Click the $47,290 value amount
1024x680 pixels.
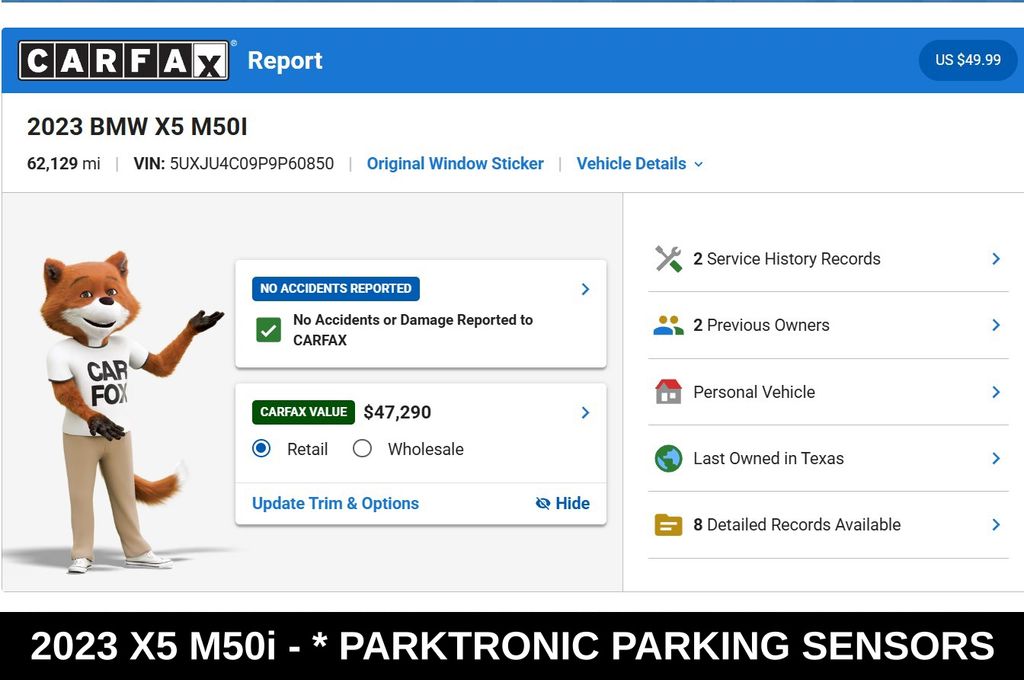tap(397, 412)
